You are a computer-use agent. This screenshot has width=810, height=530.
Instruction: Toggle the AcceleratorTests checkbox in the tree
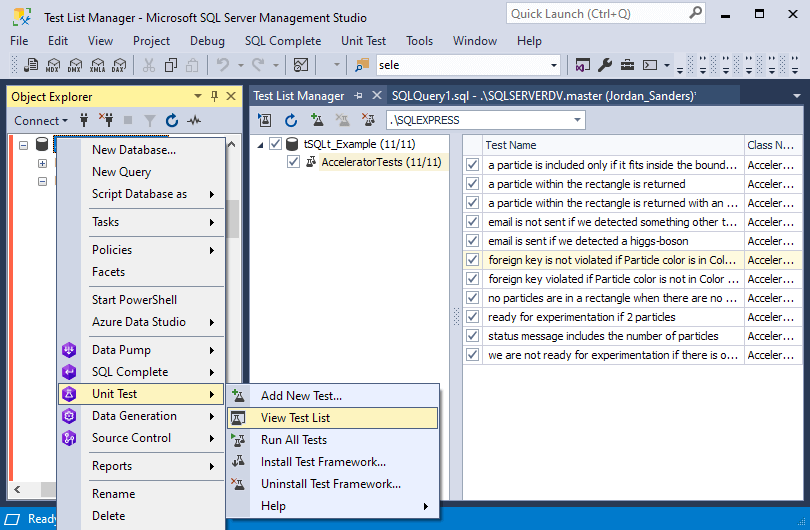[293, 162]
